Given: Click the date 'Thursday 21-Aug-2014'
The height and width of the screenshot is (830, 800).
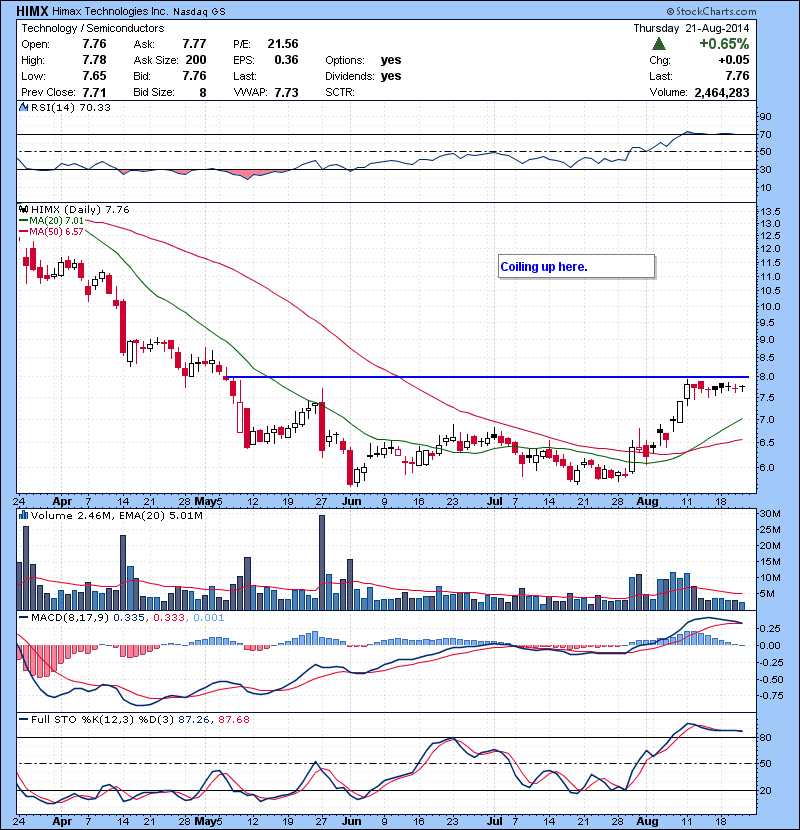Looking at the screenshot, I should point(691,28).
